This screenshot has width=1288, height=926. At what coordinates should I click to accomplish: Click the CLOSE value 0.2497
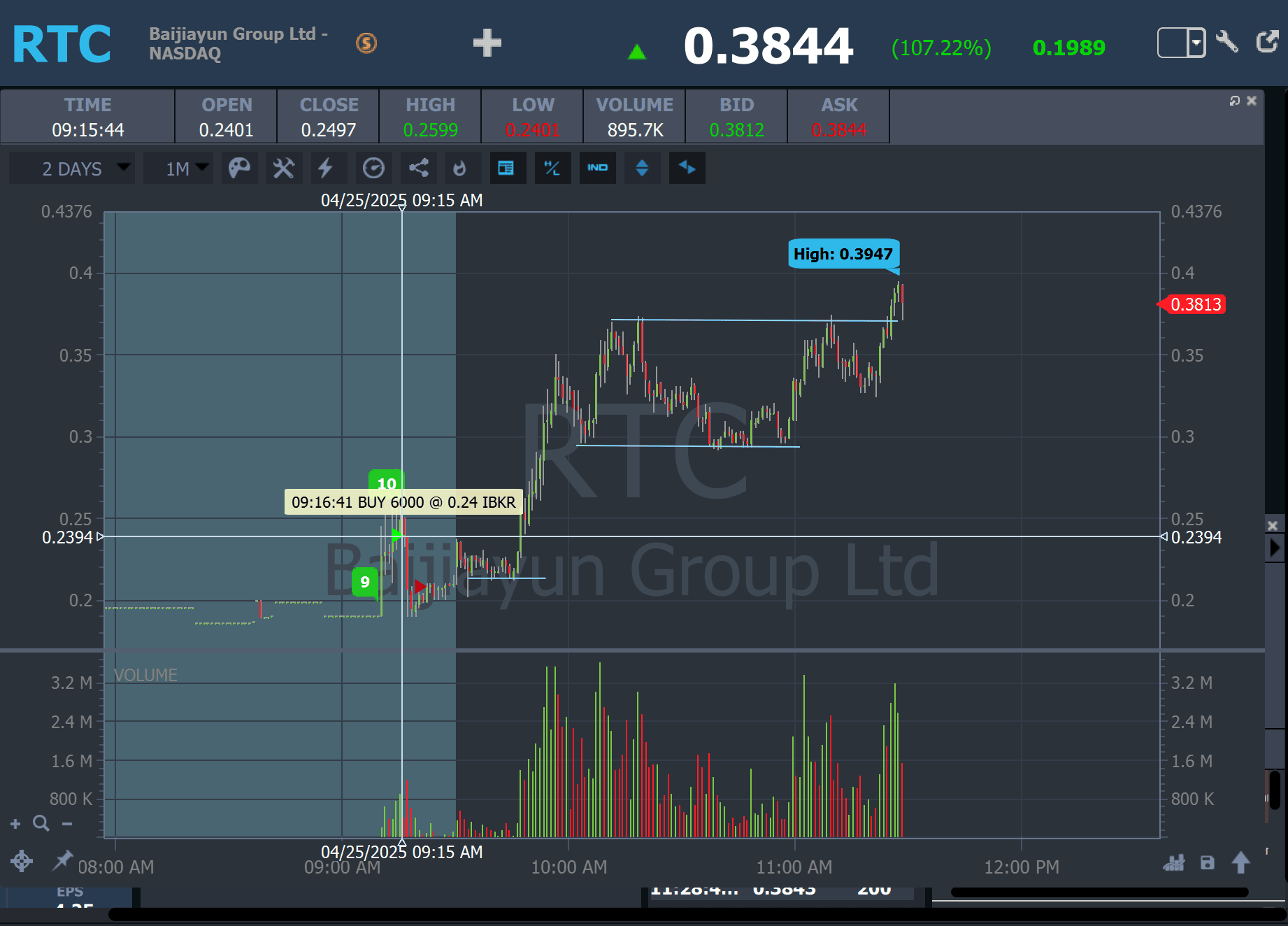[x=329, y=130]
